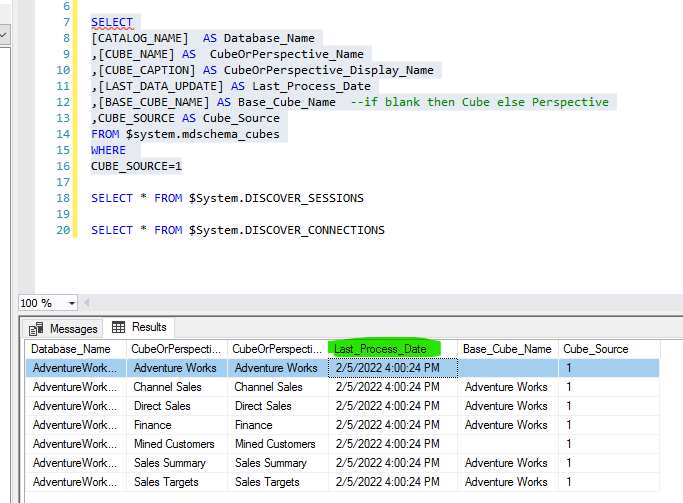Click the display name cell for Direct Sales
The image size is (683, 503).
point(277,406)
